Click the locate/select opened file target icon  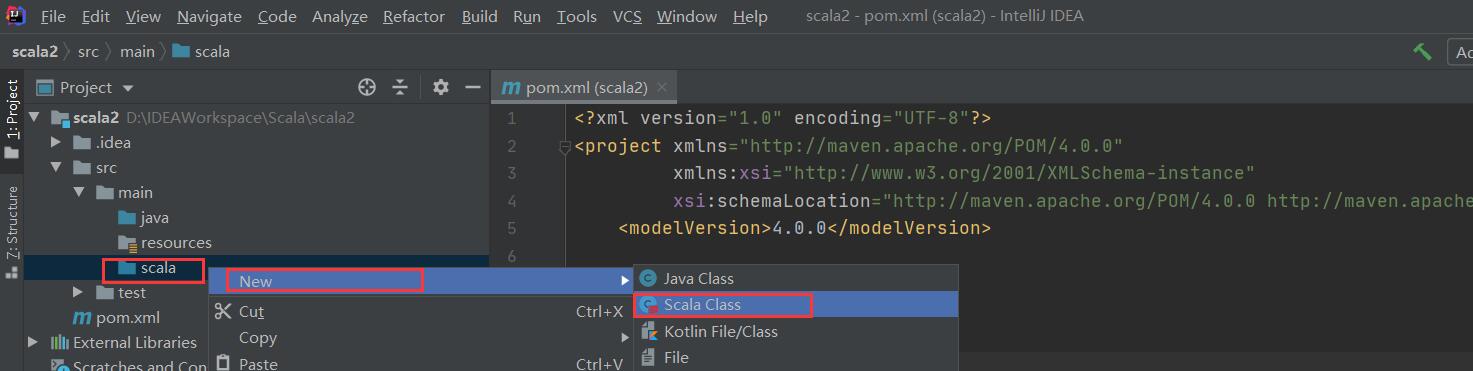tap(367, 87)
